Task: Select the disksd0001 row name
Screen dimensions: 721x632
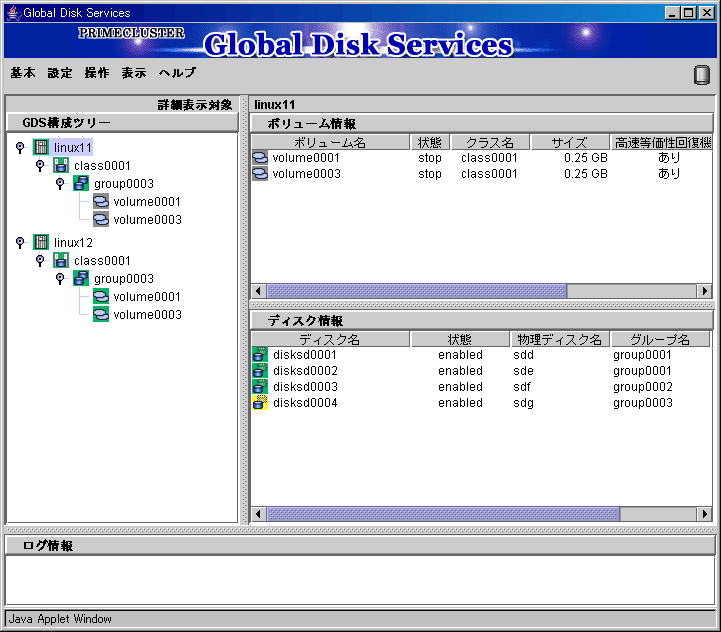Action: click(304, 355)
